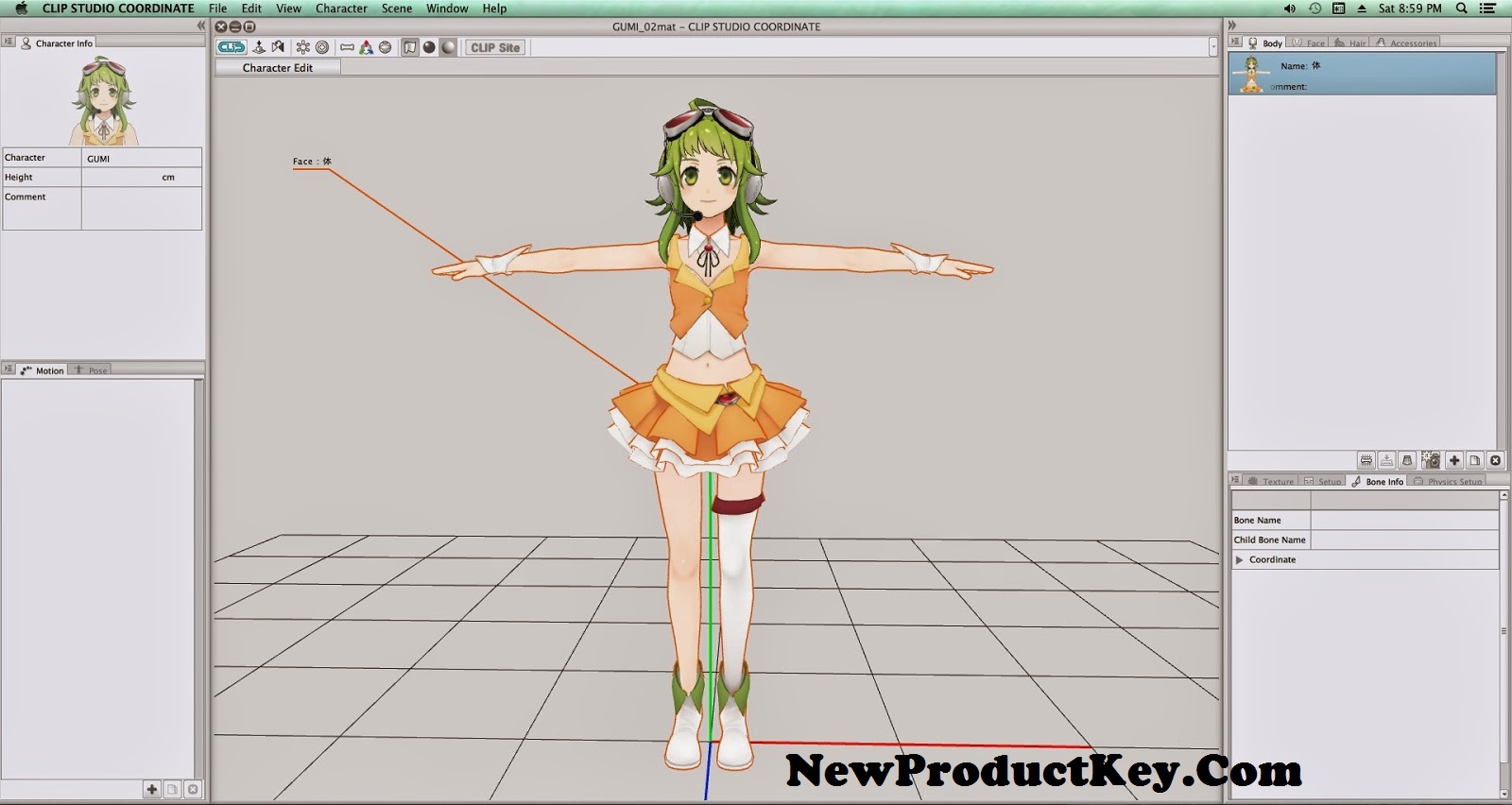
Task: Switch to the Accessories tab
Action: (x=1406, y=43)
